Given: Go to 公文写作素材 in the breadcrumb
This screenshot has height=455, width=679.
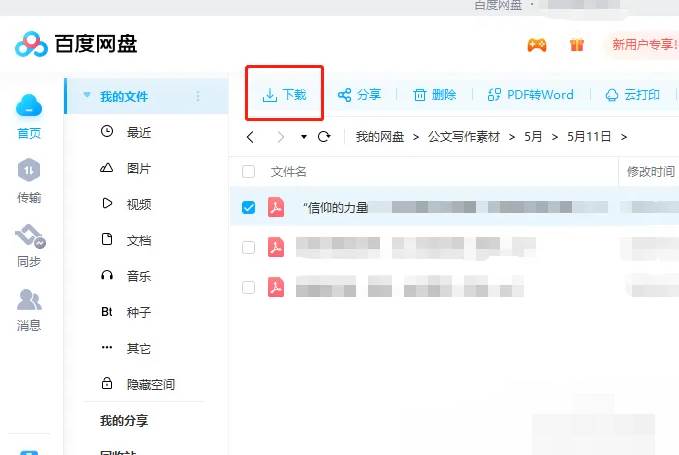Looking at the screenshot, I should coord(464,137).
